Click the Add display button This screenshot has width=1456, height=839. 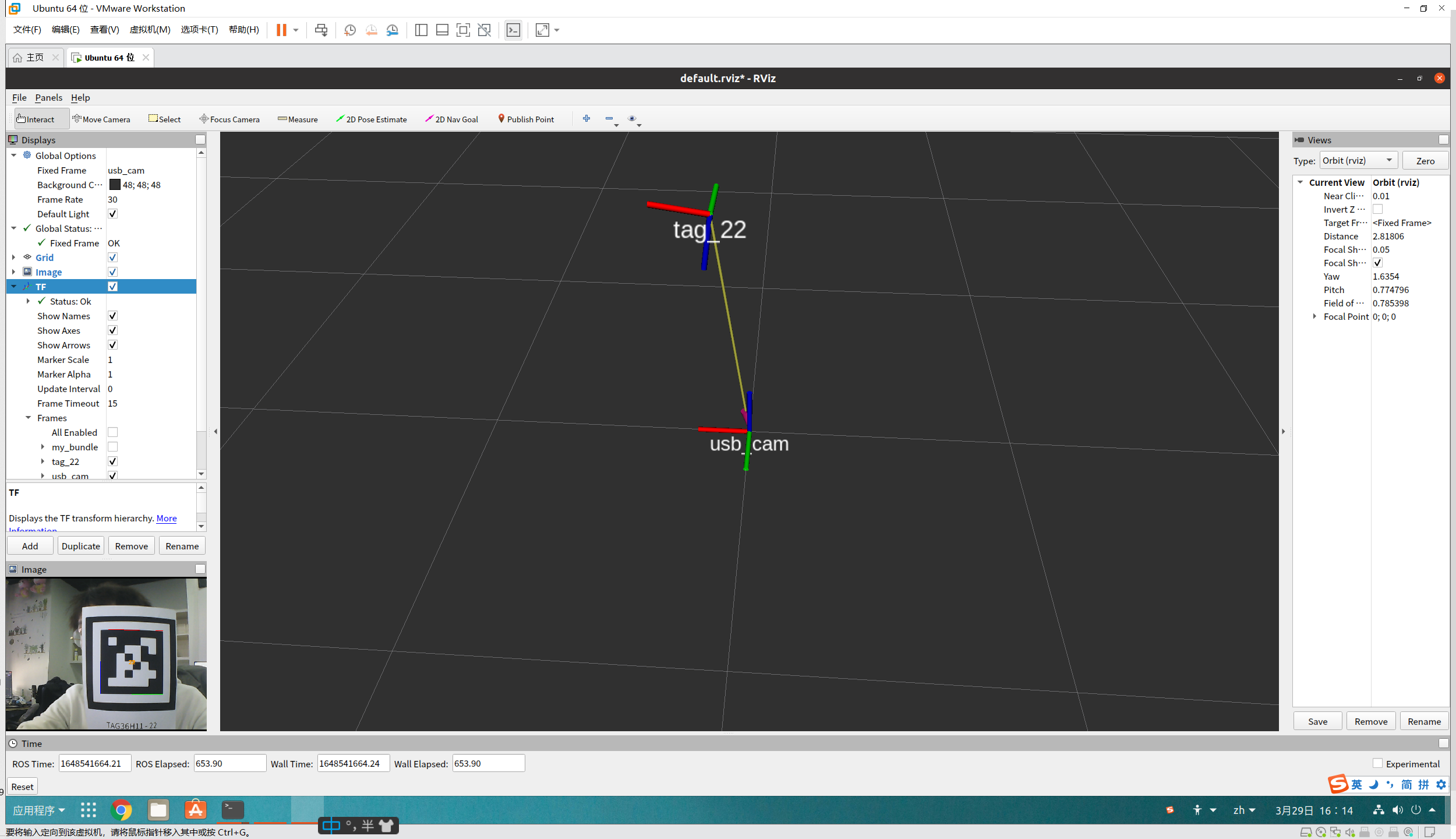coord(30,546)
